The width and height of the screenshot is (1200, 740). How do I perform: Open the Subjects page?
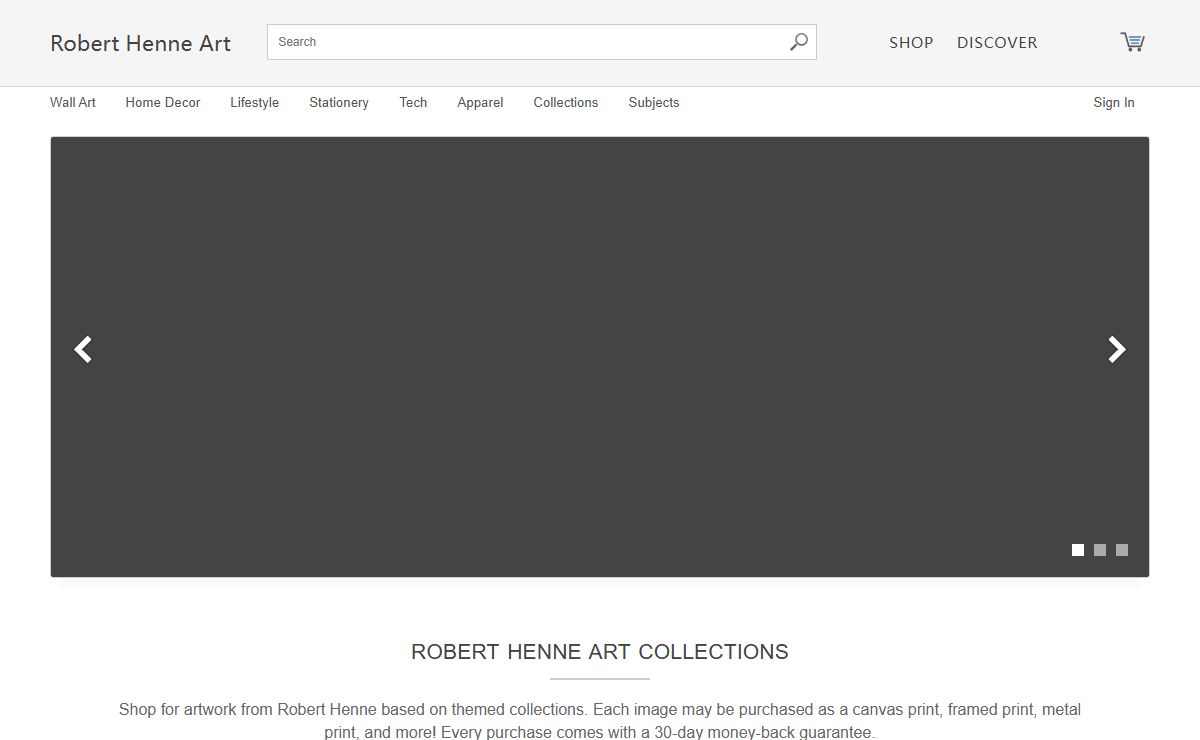coord(654,102)
